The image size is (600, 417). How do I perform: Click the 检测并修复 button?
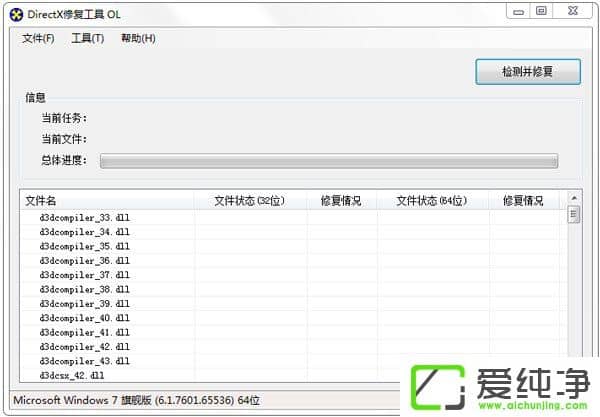(x=528, y=72)
